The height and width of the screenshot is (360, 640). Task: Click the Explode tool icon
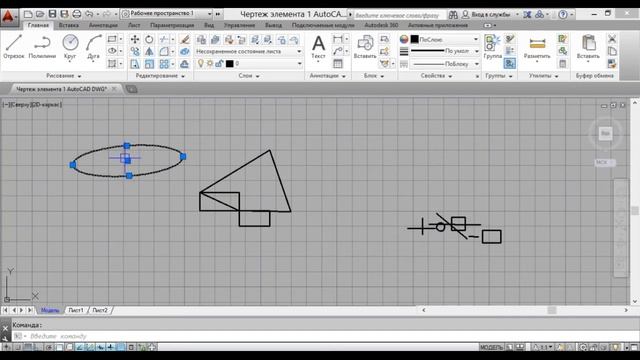[185, 51]
